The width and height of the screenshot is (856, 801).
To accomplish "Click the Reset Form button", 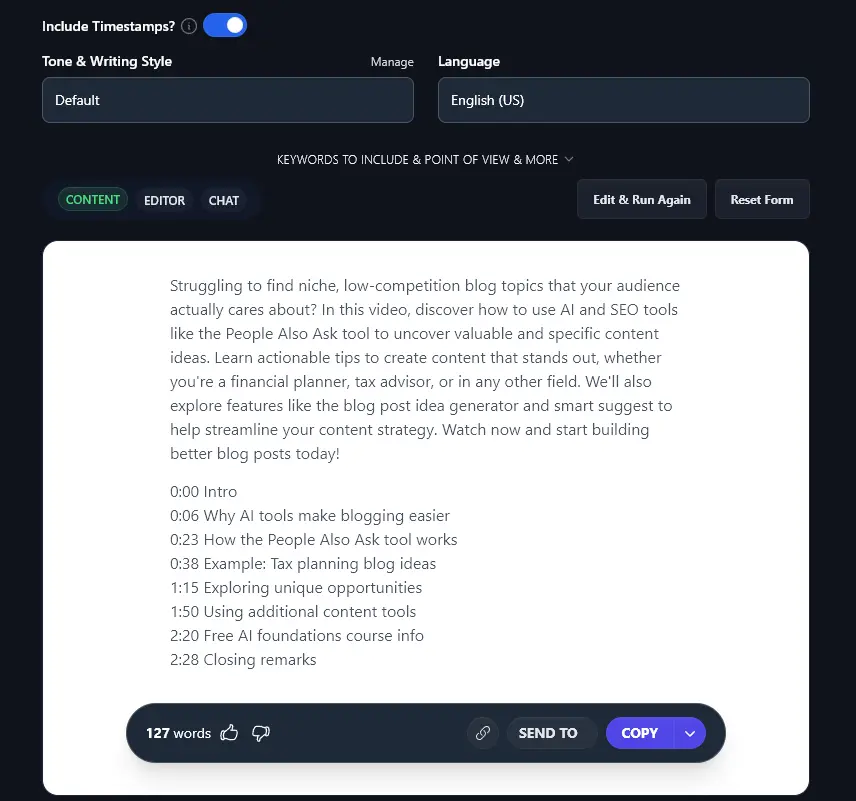I will tap(762, 199).
